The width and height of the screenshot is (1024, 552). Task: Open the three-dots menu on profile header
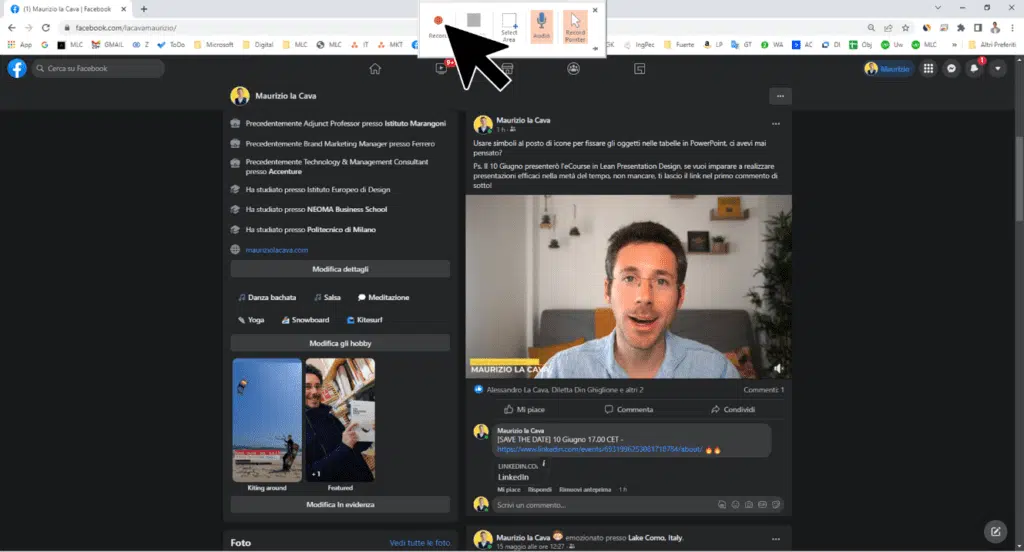[781, 96]
